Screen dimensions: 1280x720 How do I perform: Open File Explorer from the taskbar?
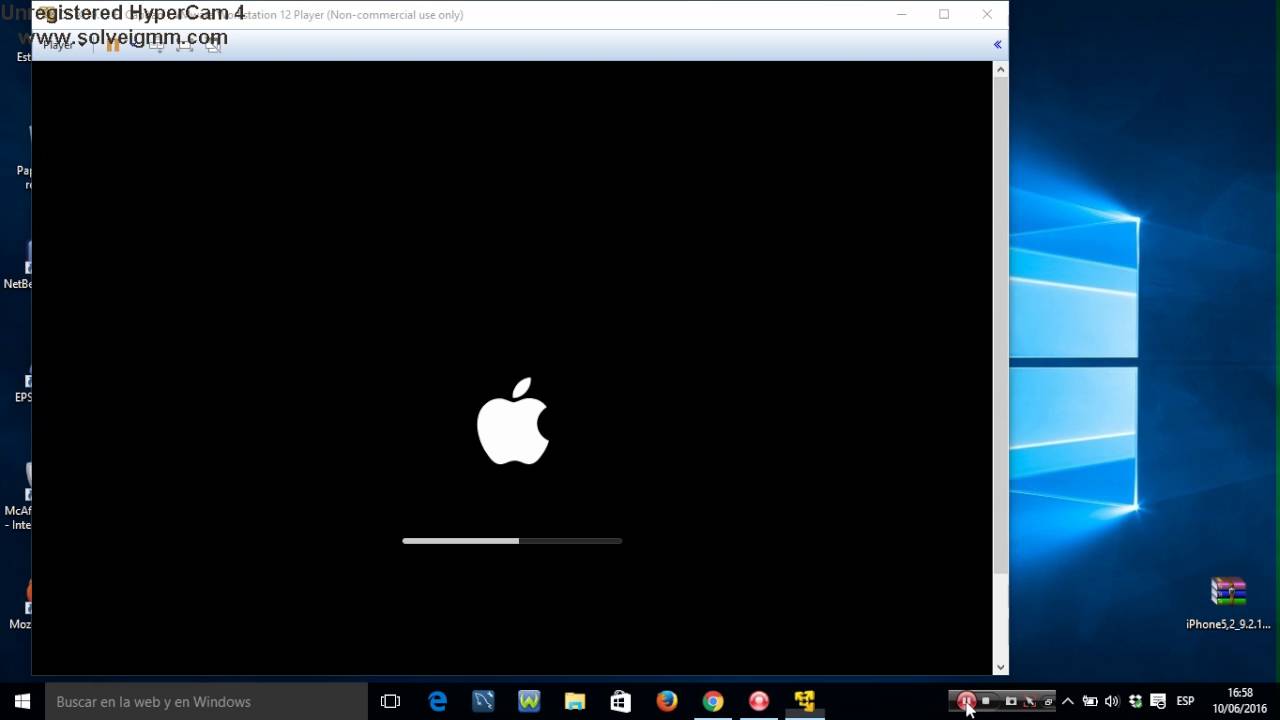tap(575, 702)
